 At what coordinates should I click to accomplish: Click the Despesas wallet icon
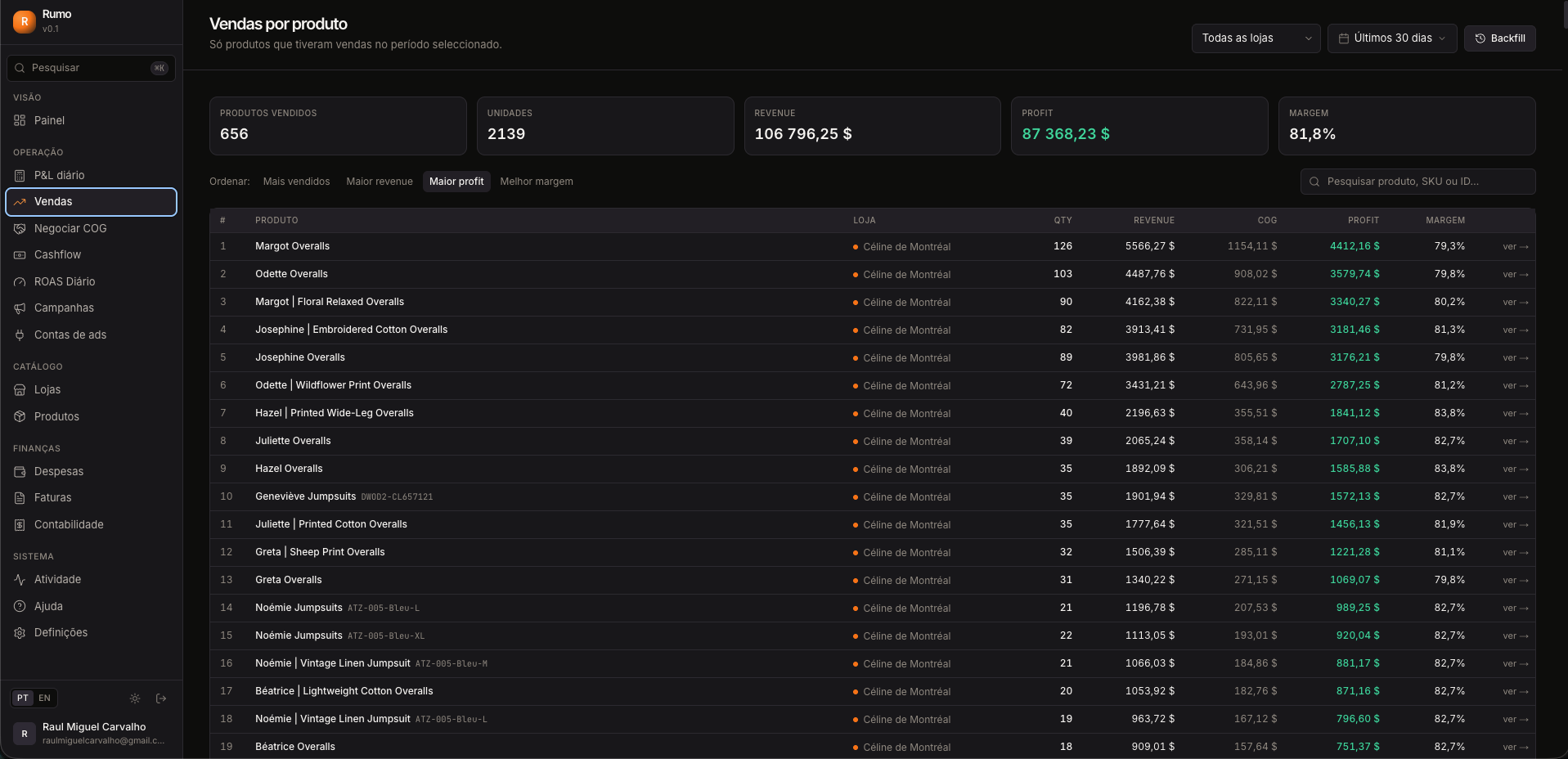(20, 471)
